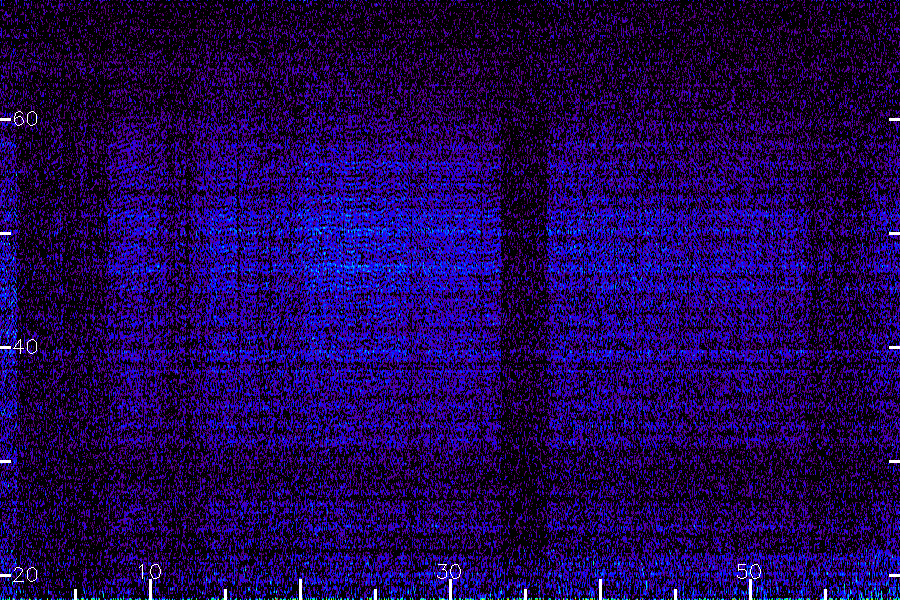The image size is (900, 600).
Task: Select the tick mark beneath the 50 label
Action: tap(750, 590)
